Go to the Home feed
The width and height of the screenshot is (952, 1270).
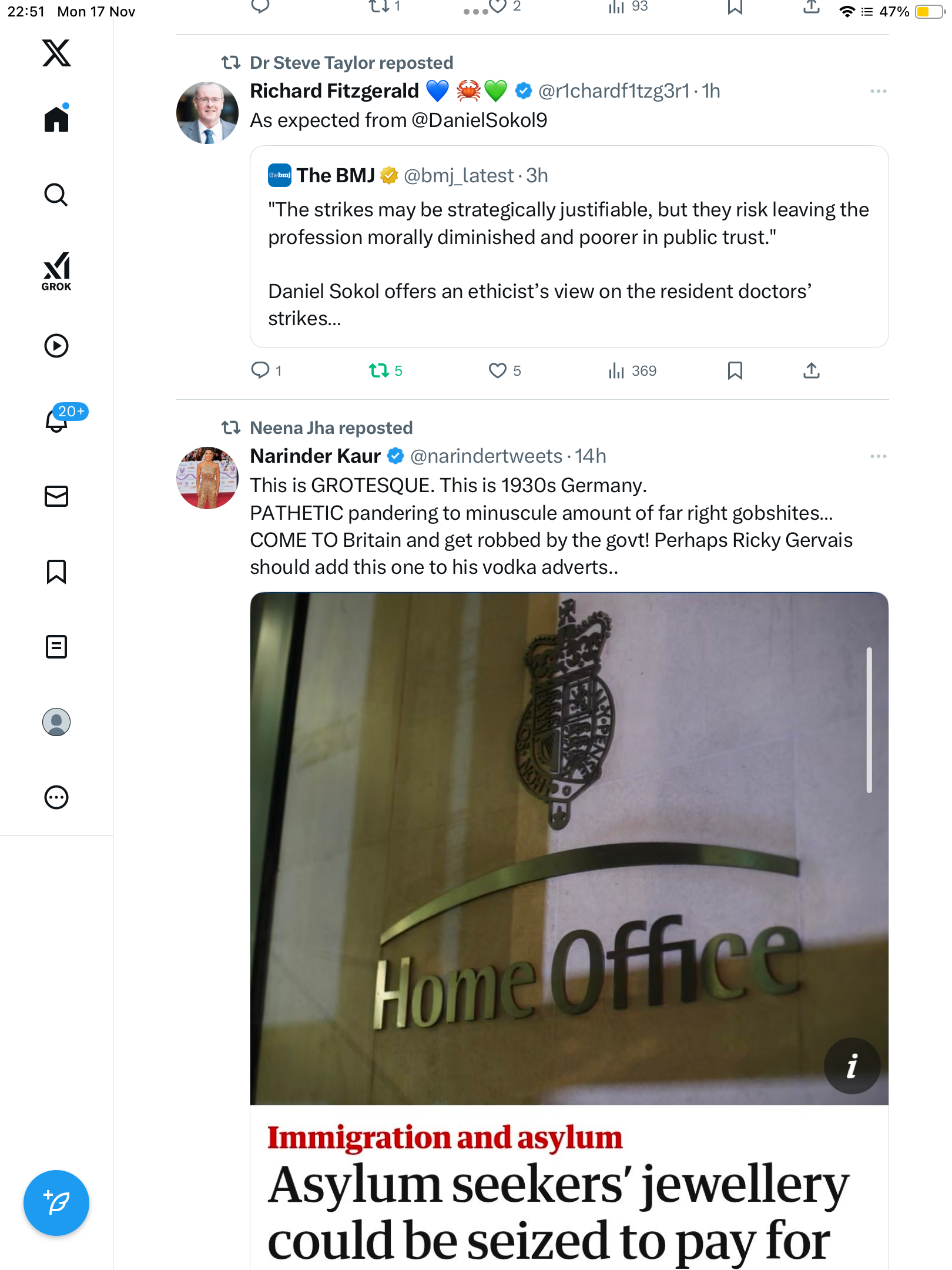point(56,119)
